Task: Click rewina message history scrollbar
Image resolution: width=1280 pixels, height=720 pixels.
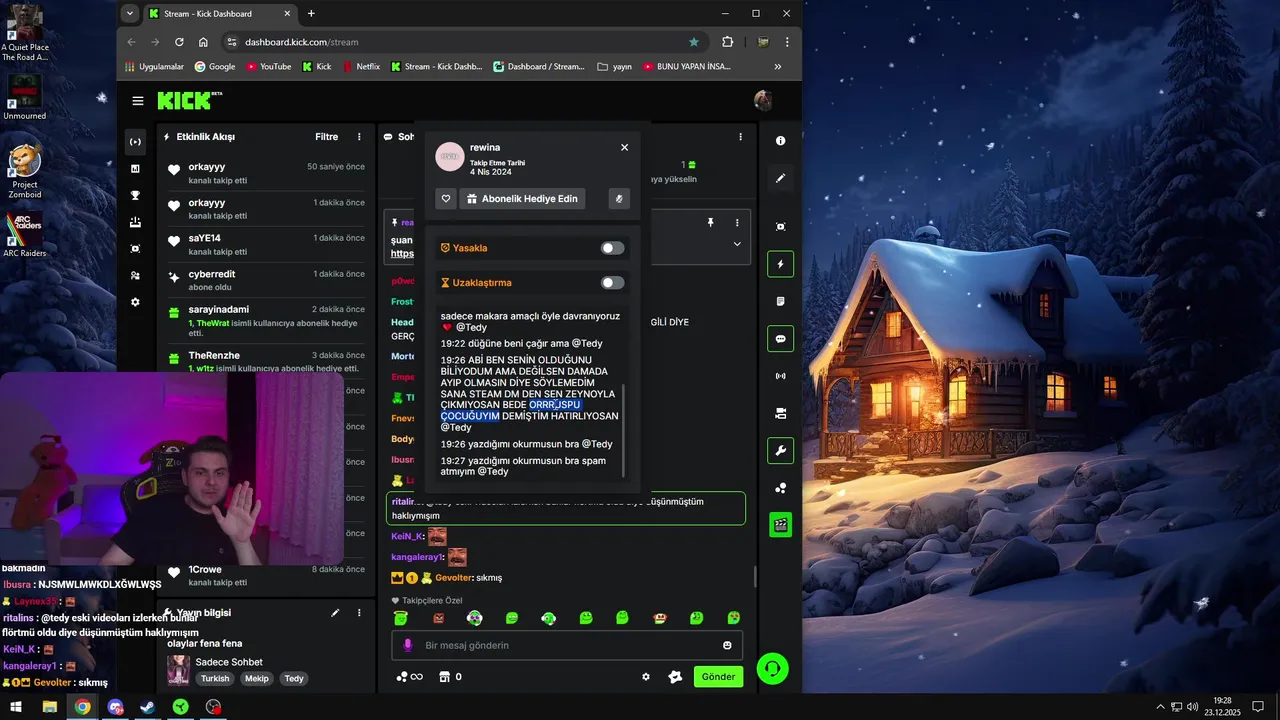Action: [x=624, y=430]
